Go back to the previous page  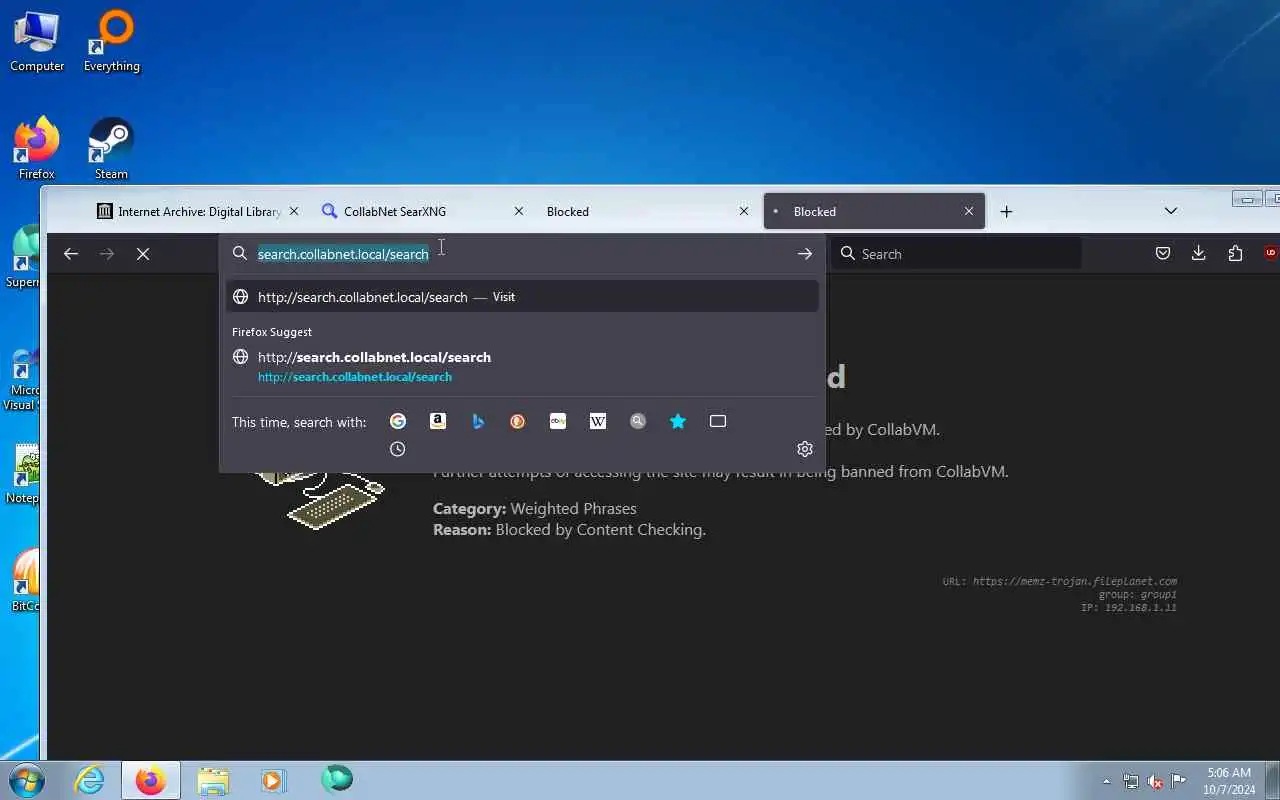(x=71, y=254)
